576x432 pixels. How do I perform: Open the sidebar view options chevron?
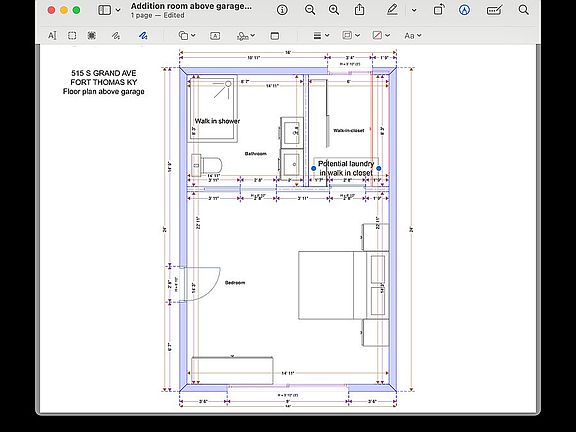(x=118, y=10)
